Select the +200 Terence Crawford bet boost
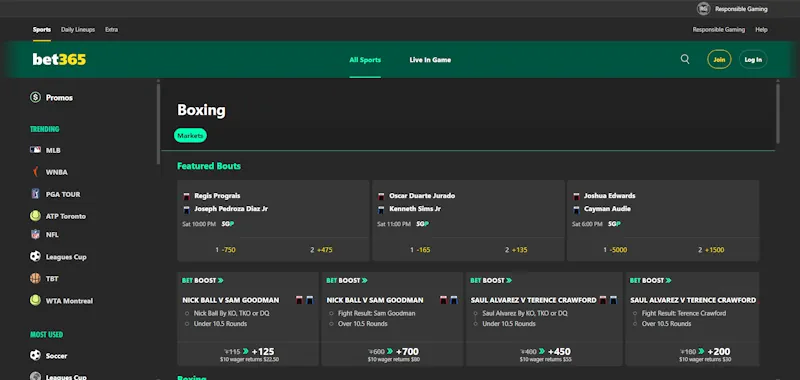The height and width of the screenshot is (380, 800). pyautogui.click(x=705, y=354)
